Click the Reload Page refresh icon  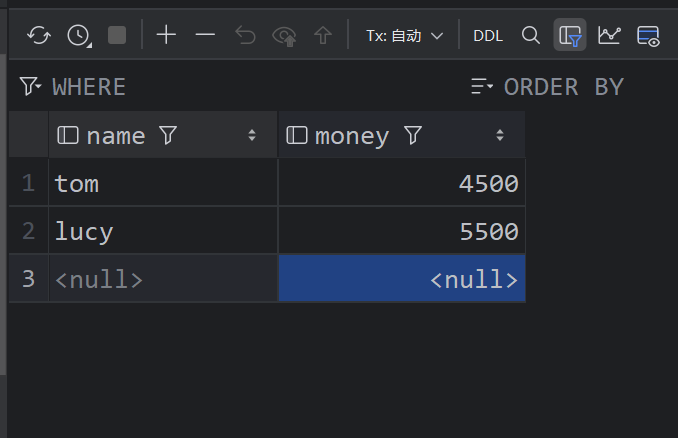pyautogui.click(x=39, y=35)
